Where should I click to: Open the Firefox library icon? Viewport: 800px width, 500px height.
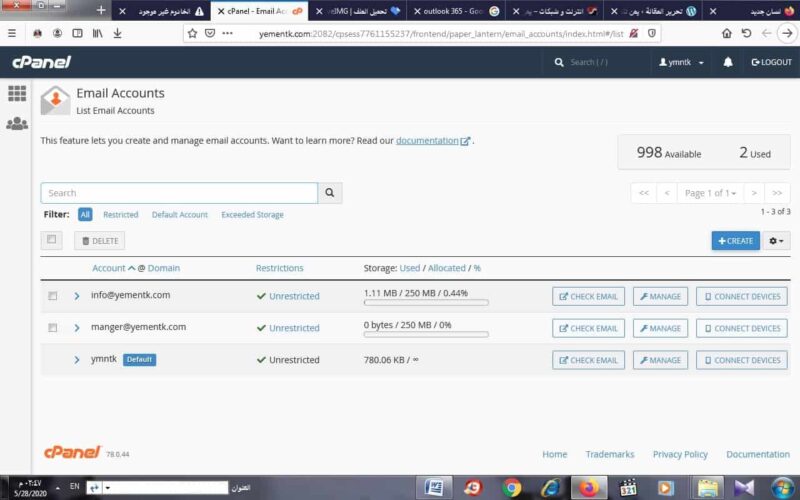pos(97,33)
